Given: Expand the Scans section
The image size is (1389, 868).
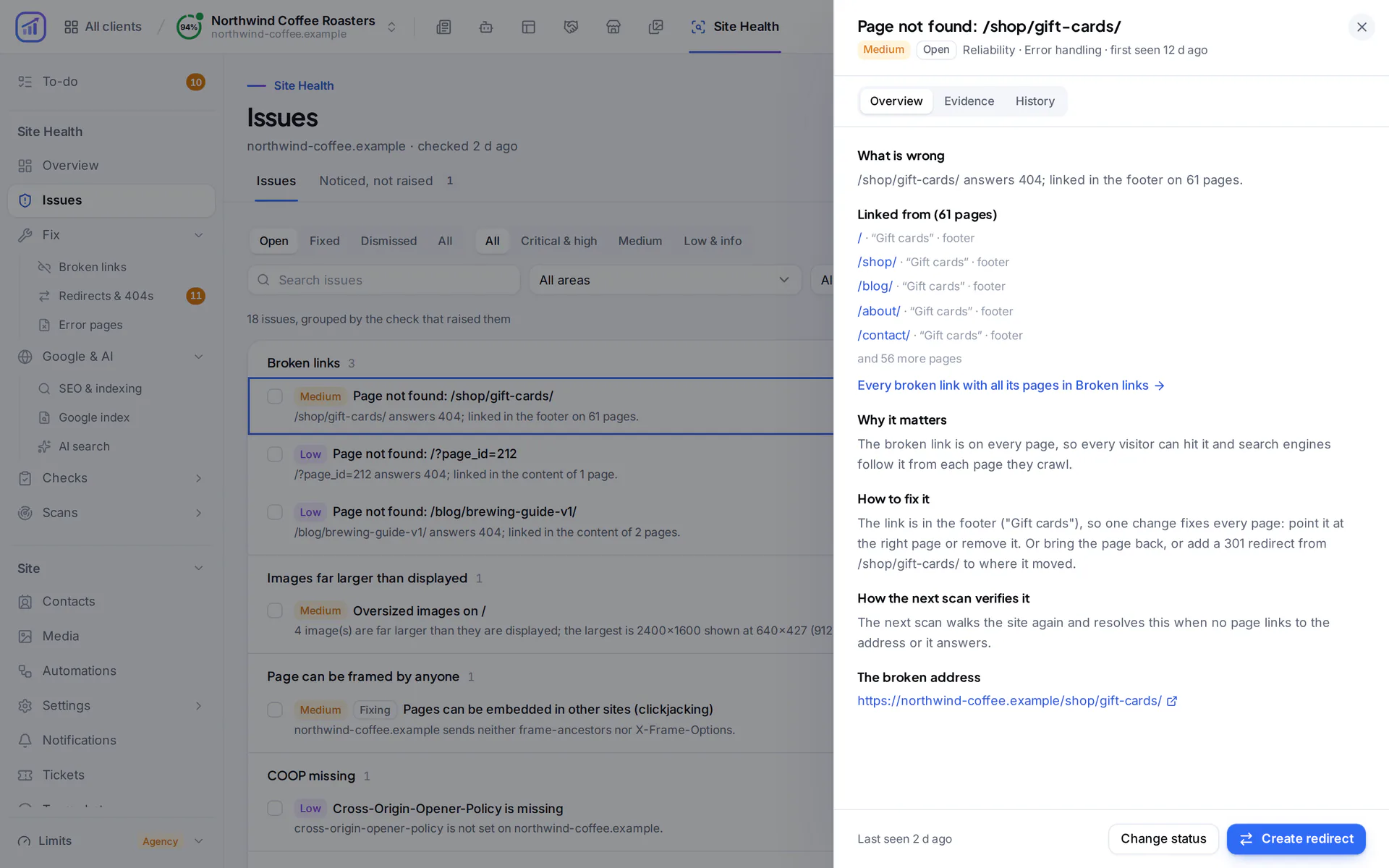Looking at the screenshot, I should pyautogui.click(x=198, y=513).
